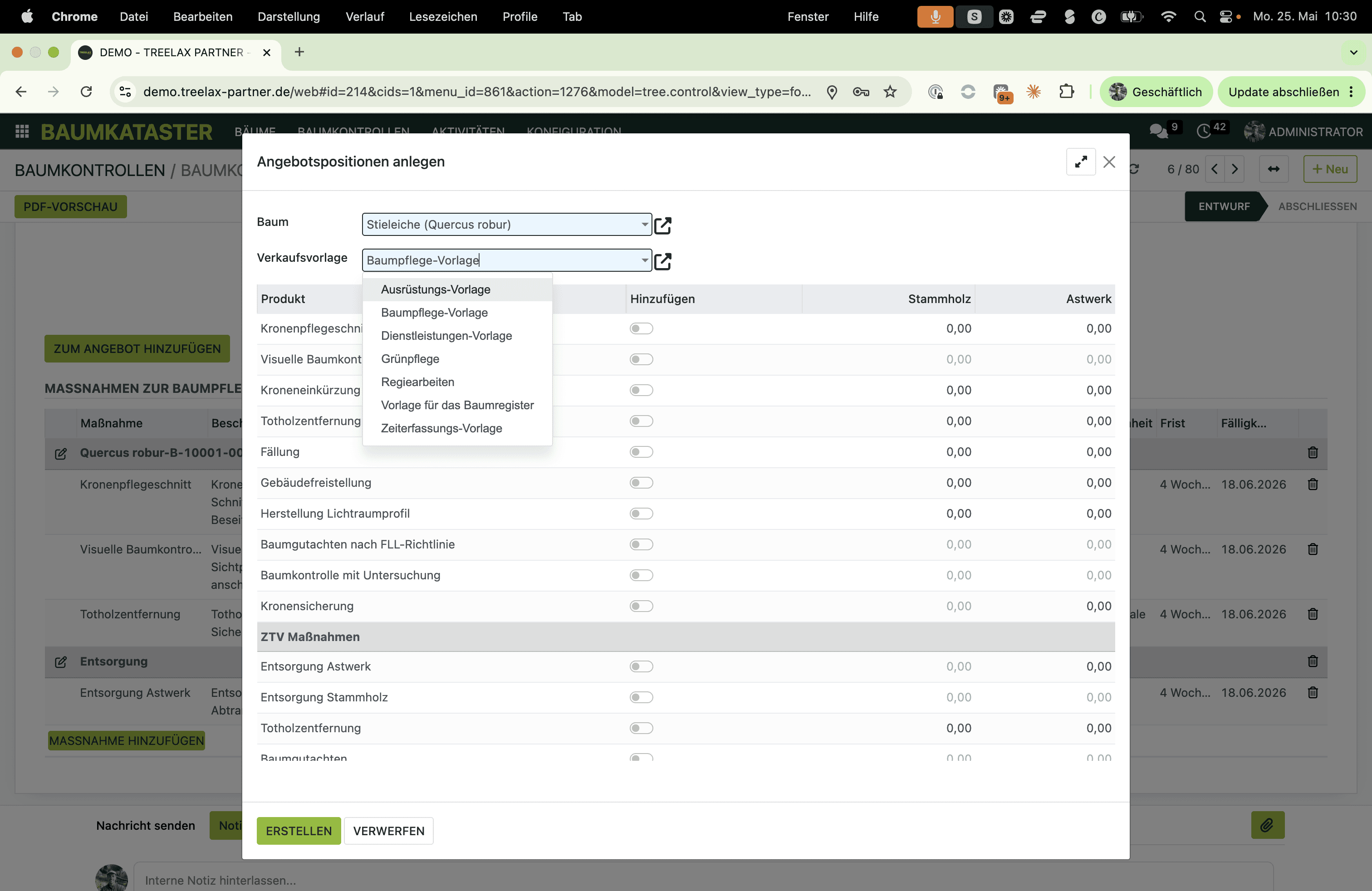Enable Hinzufügen for Kroneneinkürzung
This screenshot has width=1372, height=891.
(641, 390)
